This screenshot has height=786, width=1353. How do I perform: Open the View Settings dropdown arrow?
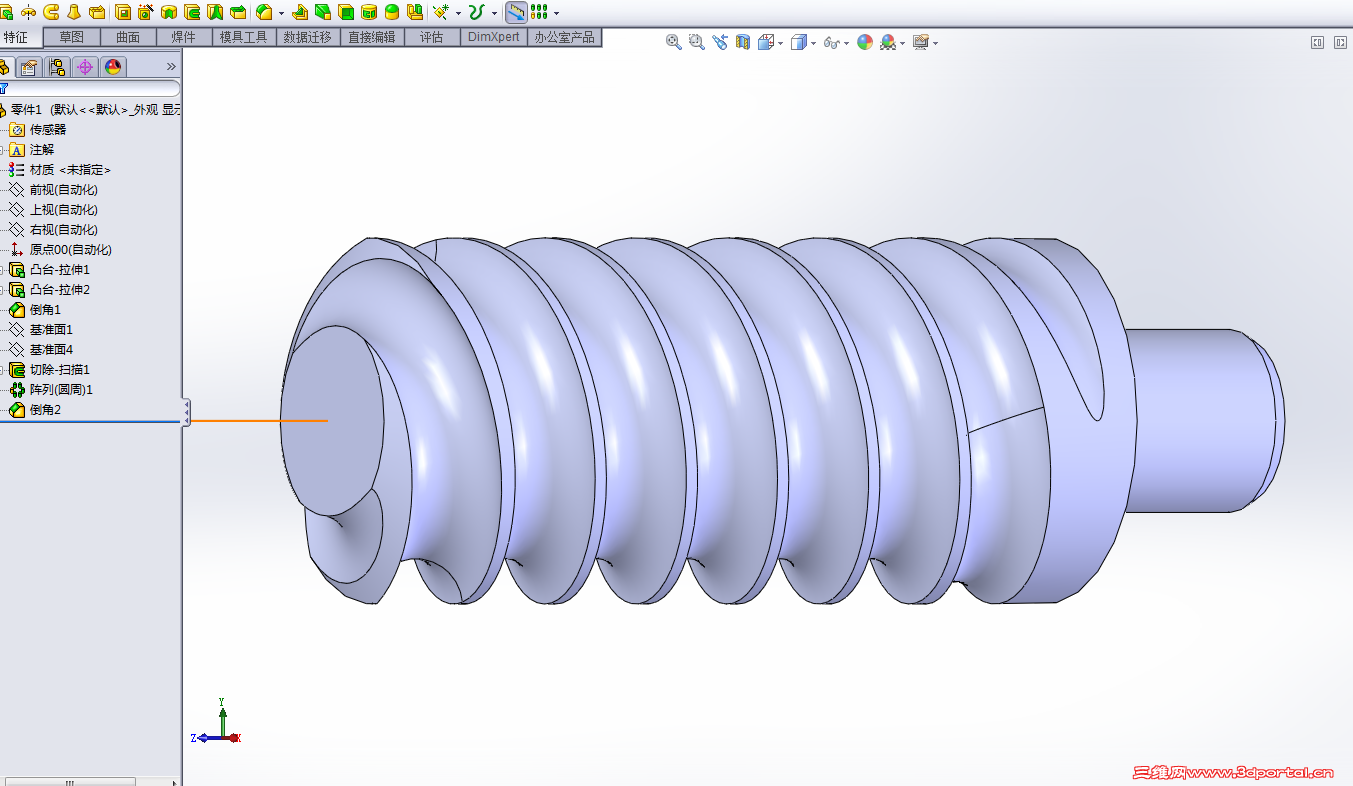935,43
